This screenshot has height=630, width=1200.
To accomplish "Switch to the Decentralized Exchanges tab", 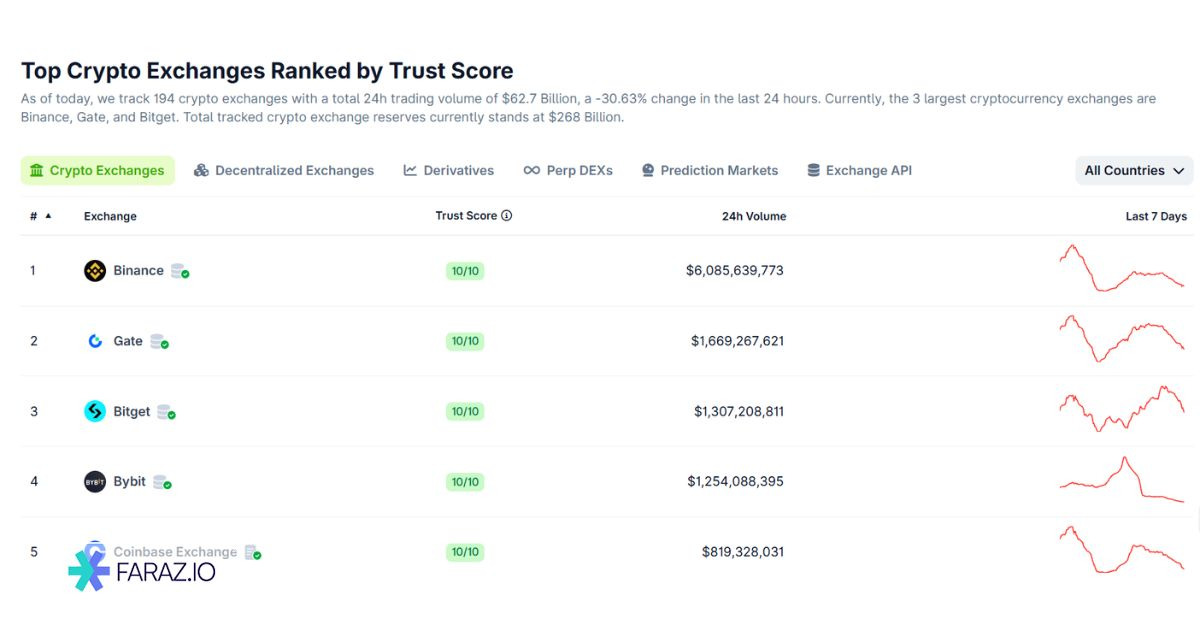I will pyautogui.click(x=284, y=171).
